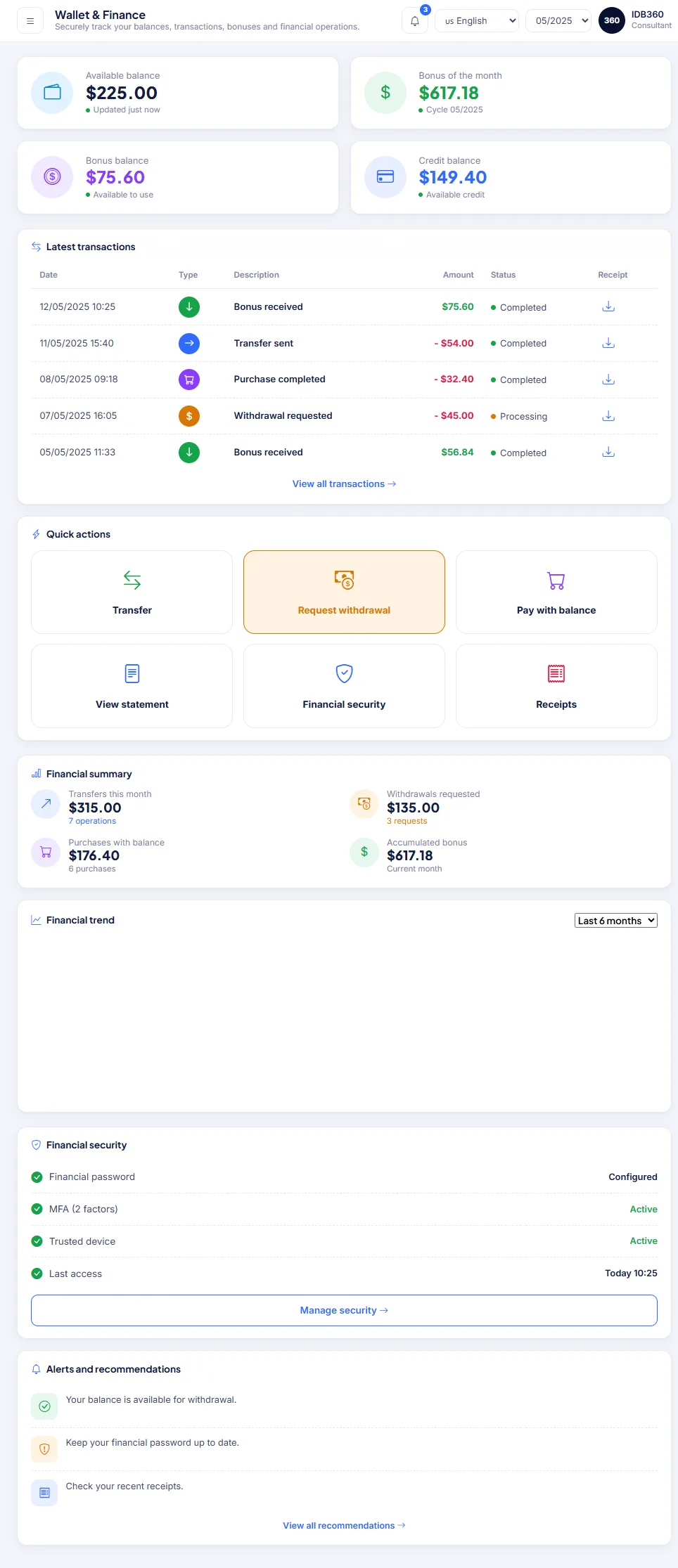Click the Transfer quick action
Screen dimensions: 678x1568
tap(132, 592)
